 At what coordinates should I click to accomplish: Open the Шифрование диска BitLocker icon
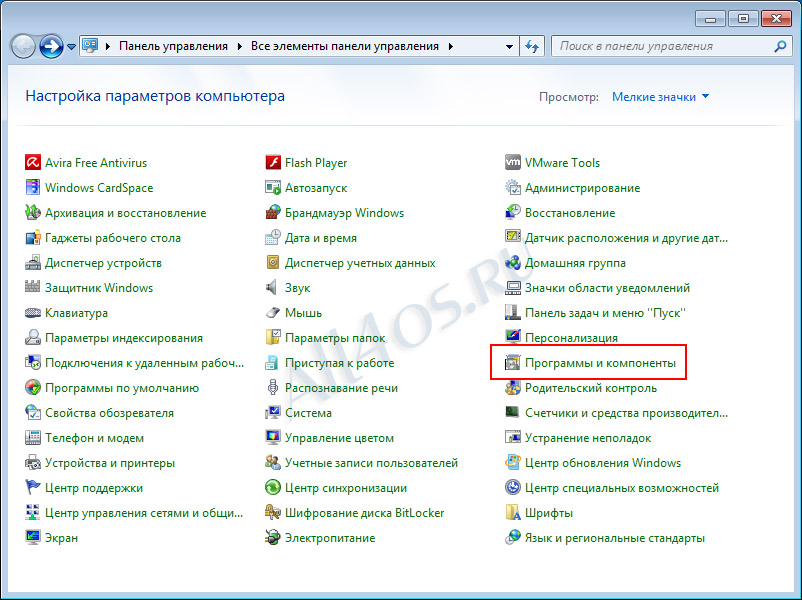pyautogui.click(x=273, y=513)
